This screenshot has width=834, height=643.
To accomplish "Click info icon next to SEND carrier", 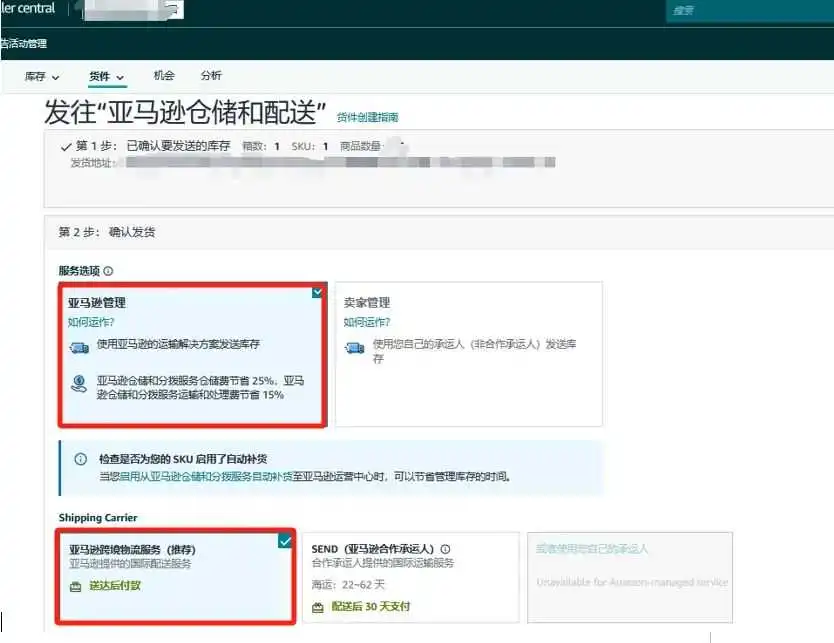I will 446,549.
